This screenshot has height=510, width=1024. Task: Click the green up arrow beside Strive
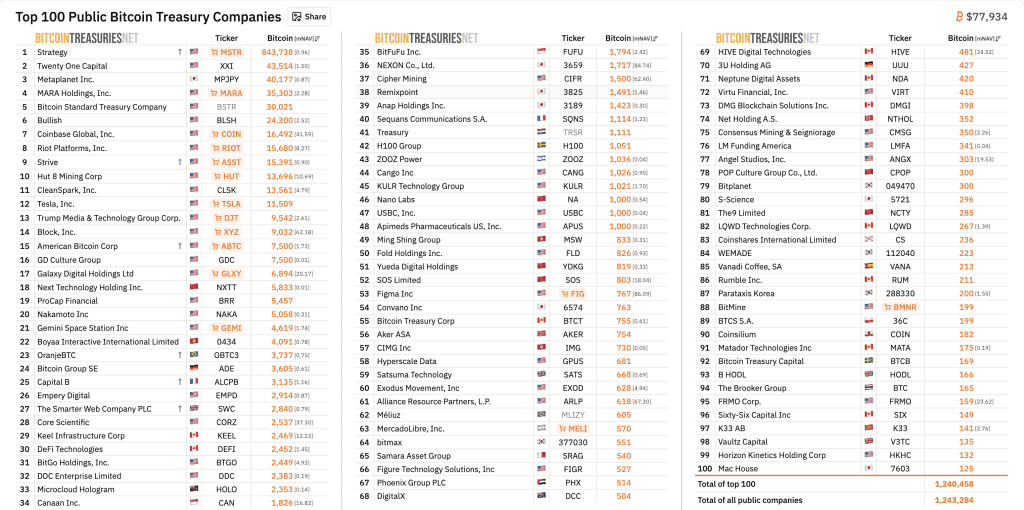[179, 162]
